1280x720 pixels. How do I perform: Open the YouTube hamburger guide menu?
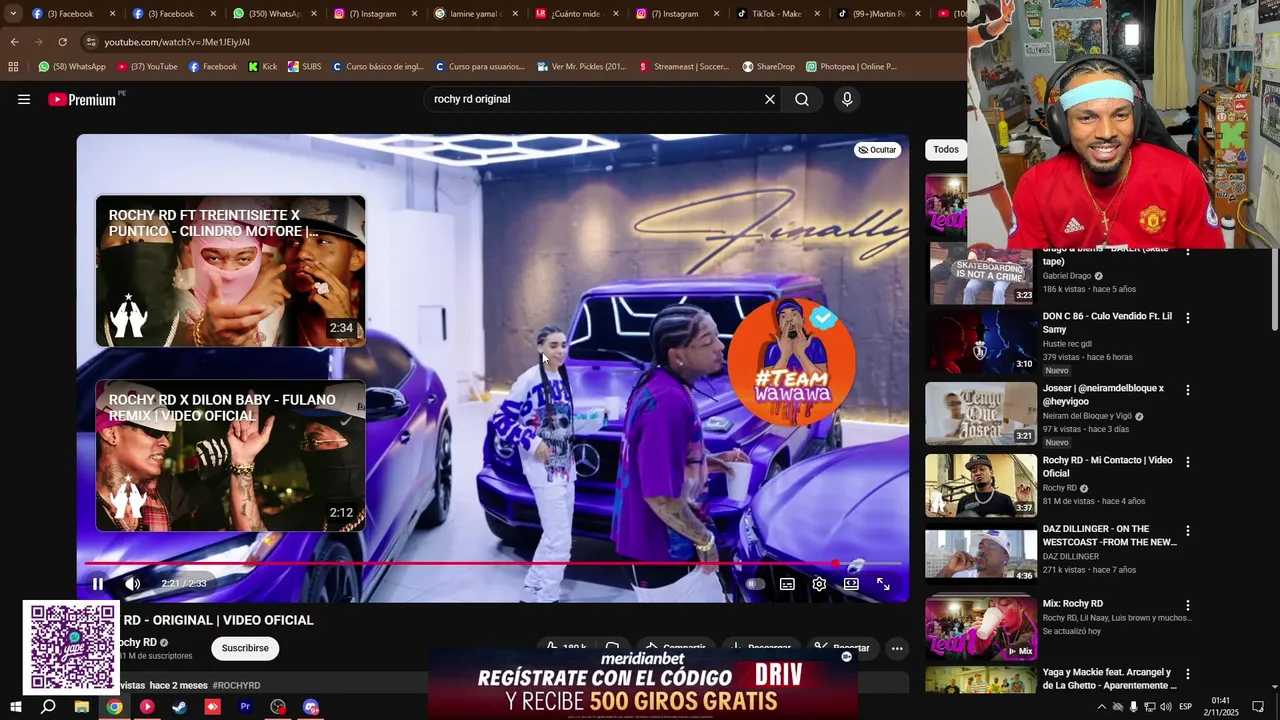[24, 99]
